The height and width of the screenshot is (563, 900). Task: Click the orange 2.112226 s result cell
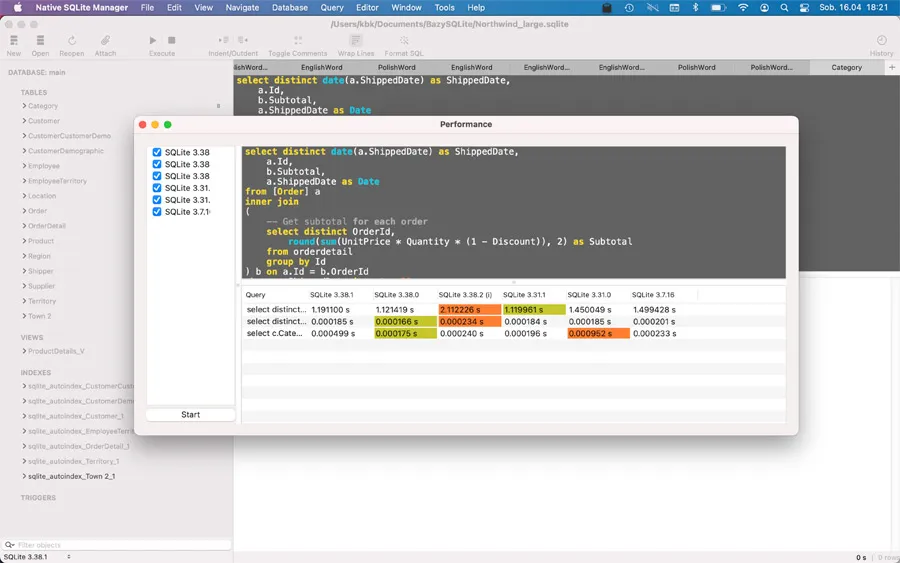click(x=468, y=310)
